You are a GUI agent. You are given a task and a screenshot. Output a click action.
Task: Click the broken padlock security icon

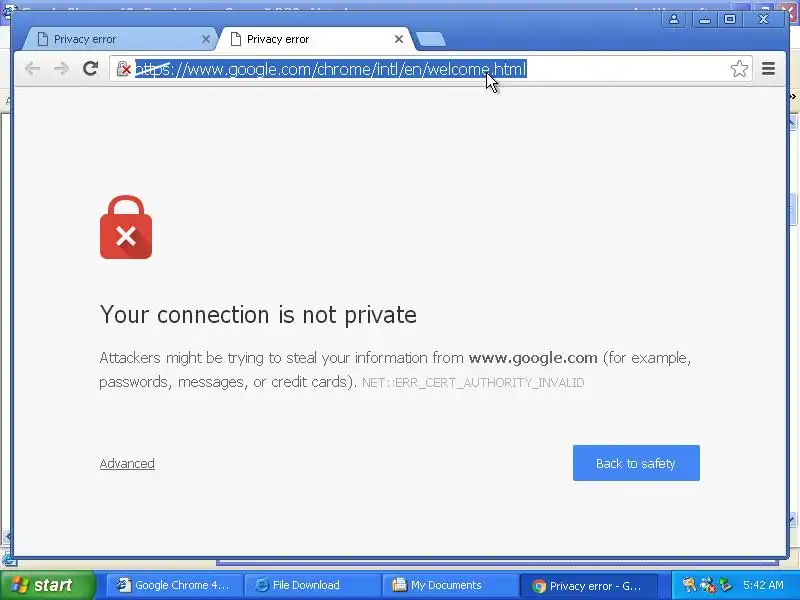tap(123, 68)
